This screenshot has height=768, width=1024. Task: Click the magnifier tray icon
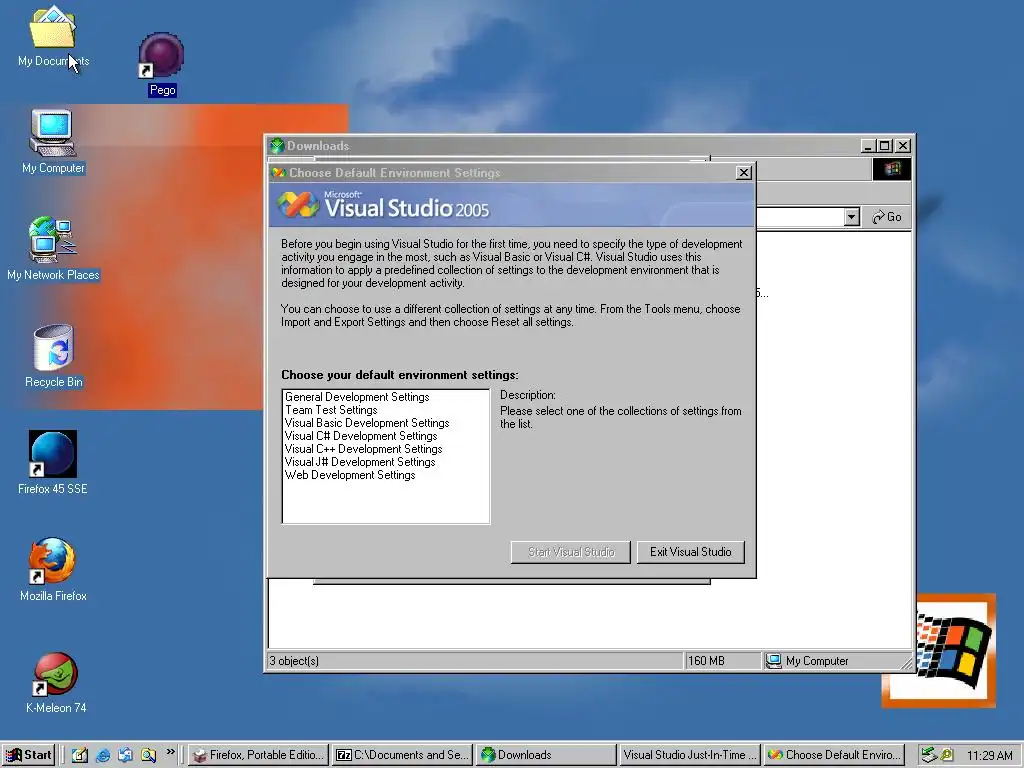coord(946,756)
